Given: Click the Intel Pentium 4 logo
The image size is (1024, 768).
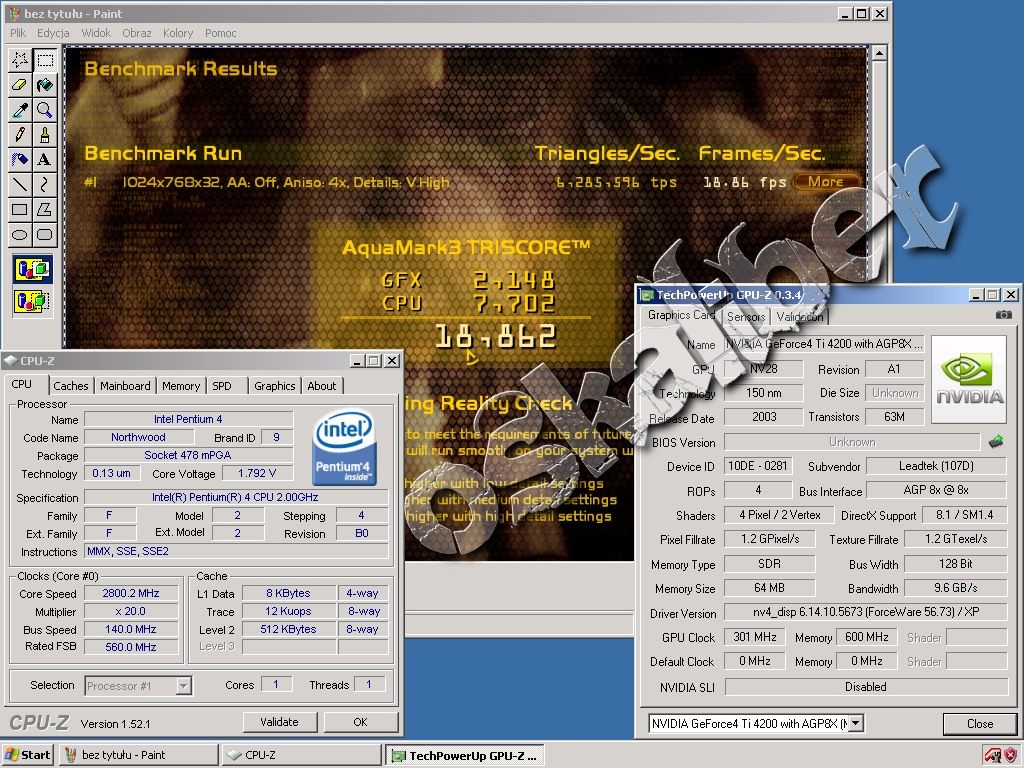Looking at the screenshot, I should [x=344, y=447].
